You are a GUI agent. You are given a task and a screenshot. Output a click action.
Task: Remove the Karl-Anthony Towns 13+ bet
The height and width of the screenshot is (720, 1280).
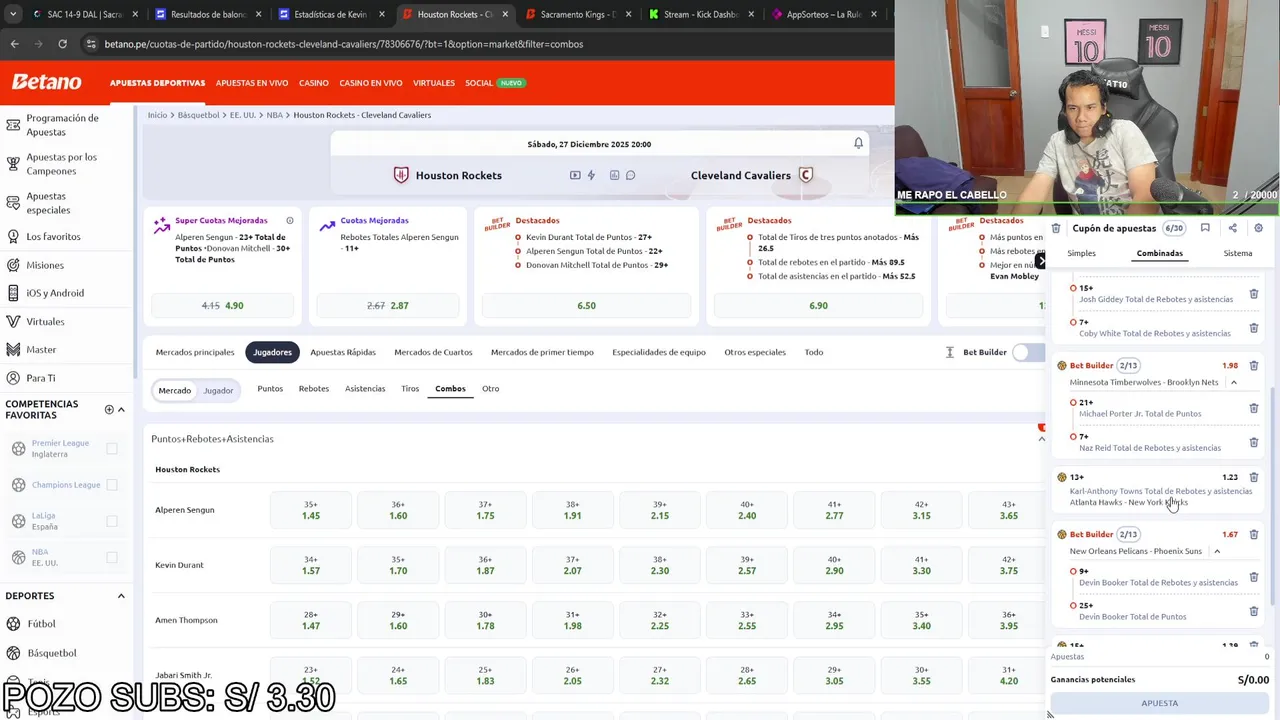[1254, 477]
